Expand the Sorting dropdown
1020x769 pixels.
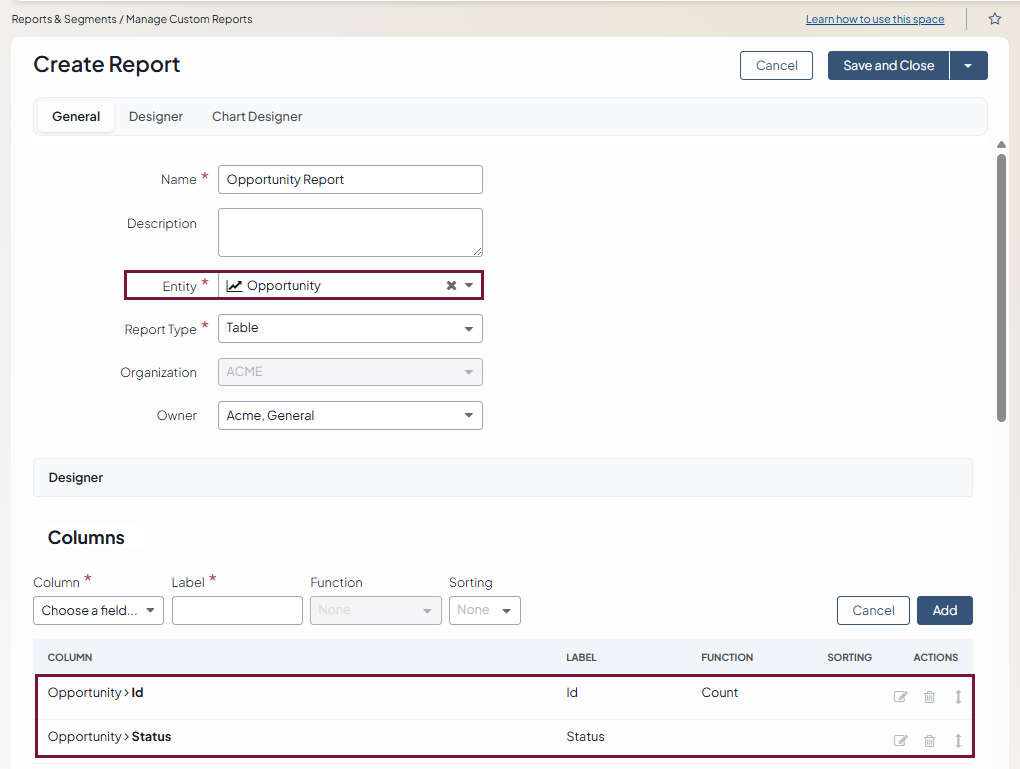tap(484, 611)
